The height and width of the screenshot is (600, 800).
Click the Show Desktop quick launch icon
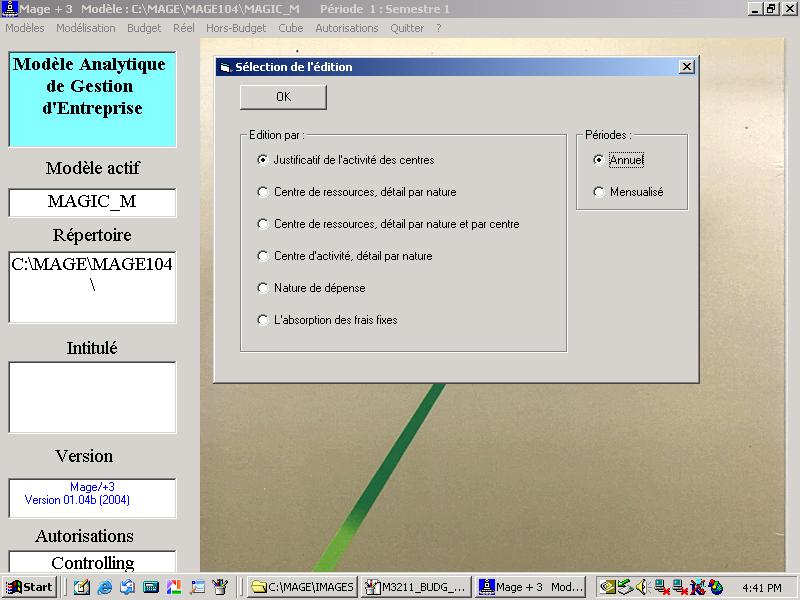[82, 587]
